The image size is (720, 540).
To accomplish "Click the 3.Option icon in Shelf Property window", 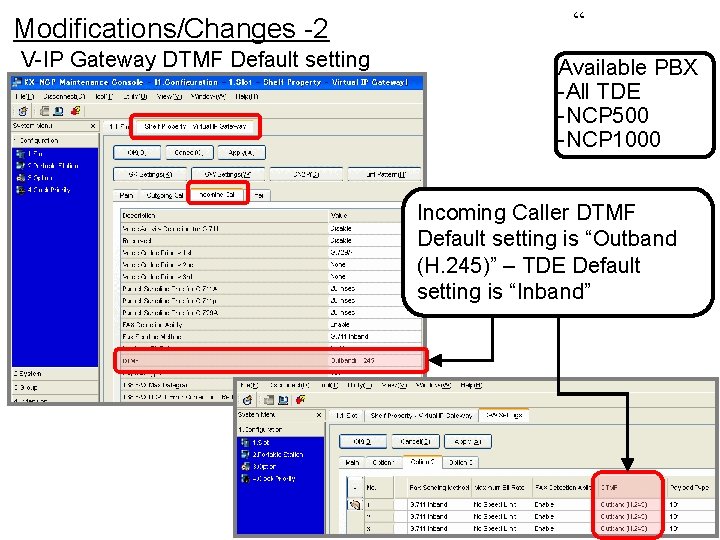I will click(x=20, y=178).
